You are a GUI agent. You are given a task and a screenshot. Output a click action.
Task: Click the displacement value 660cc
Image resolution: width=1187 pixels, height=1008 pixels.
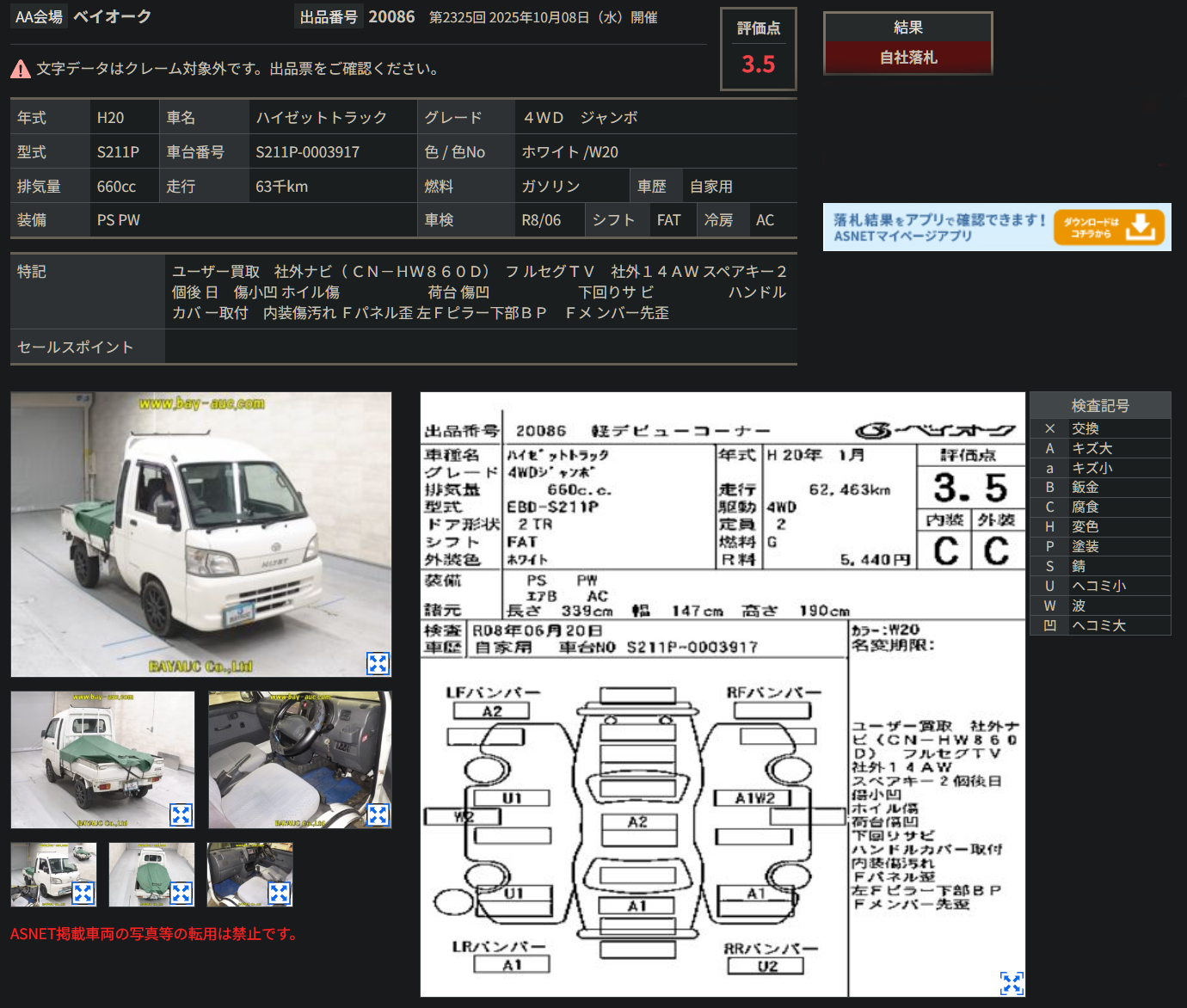116,187
